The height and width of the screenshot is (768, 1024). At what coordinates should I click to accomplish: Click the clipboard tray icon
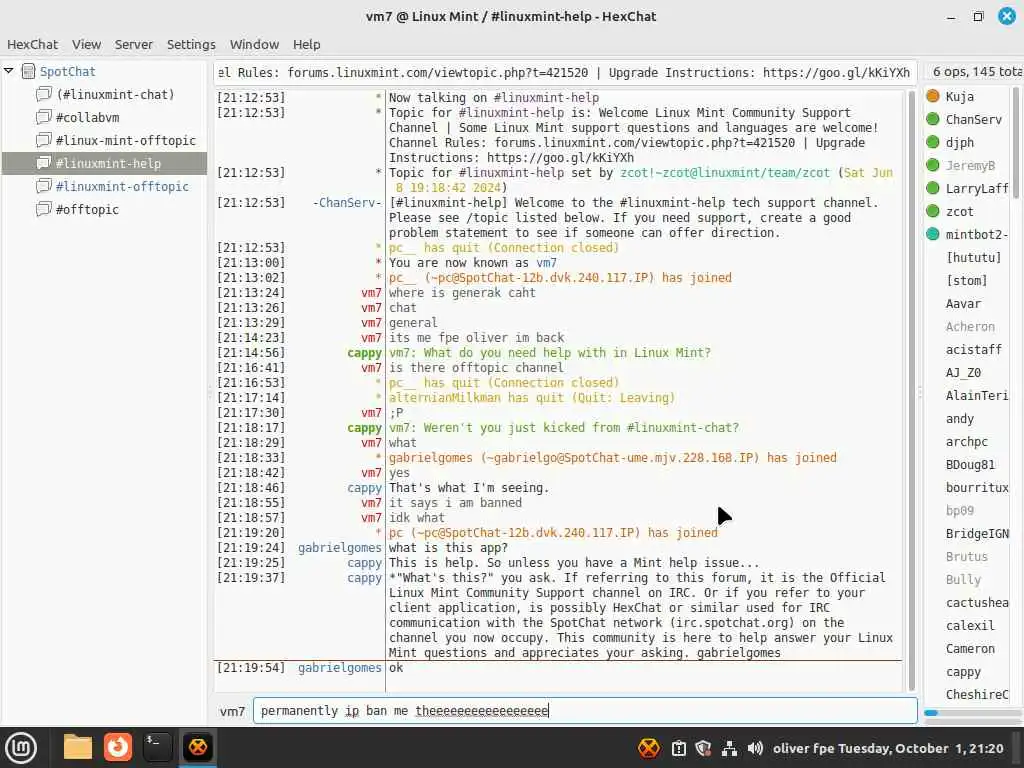point(679,748)
